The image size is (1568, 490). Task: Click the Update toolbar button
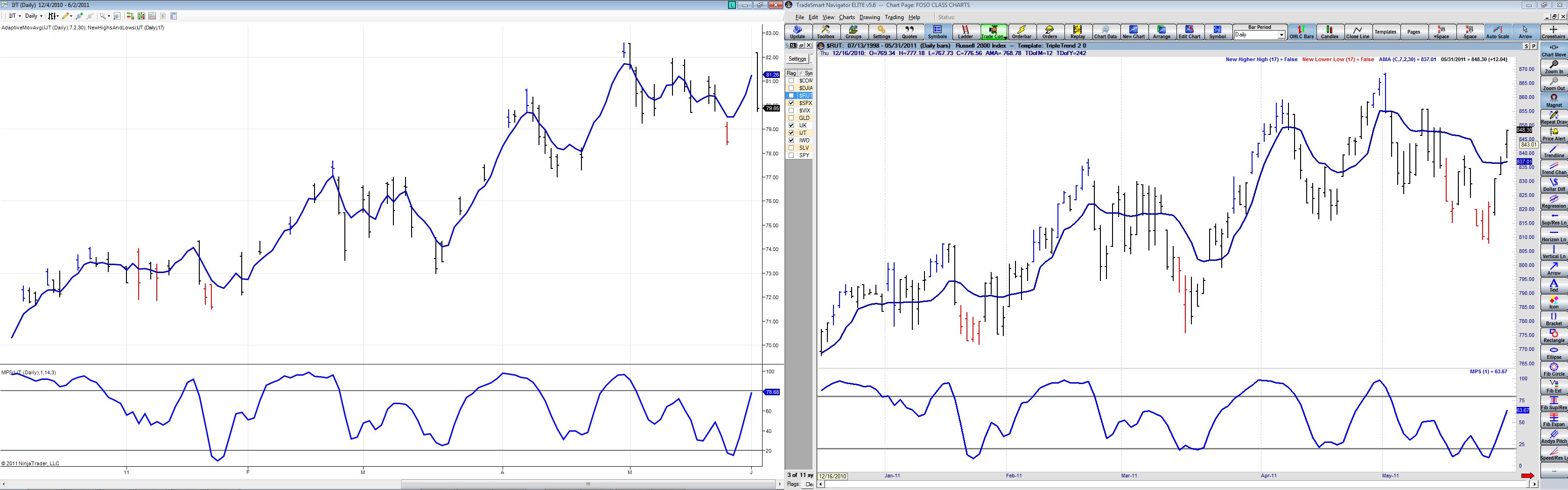click(x=798, y=32)
